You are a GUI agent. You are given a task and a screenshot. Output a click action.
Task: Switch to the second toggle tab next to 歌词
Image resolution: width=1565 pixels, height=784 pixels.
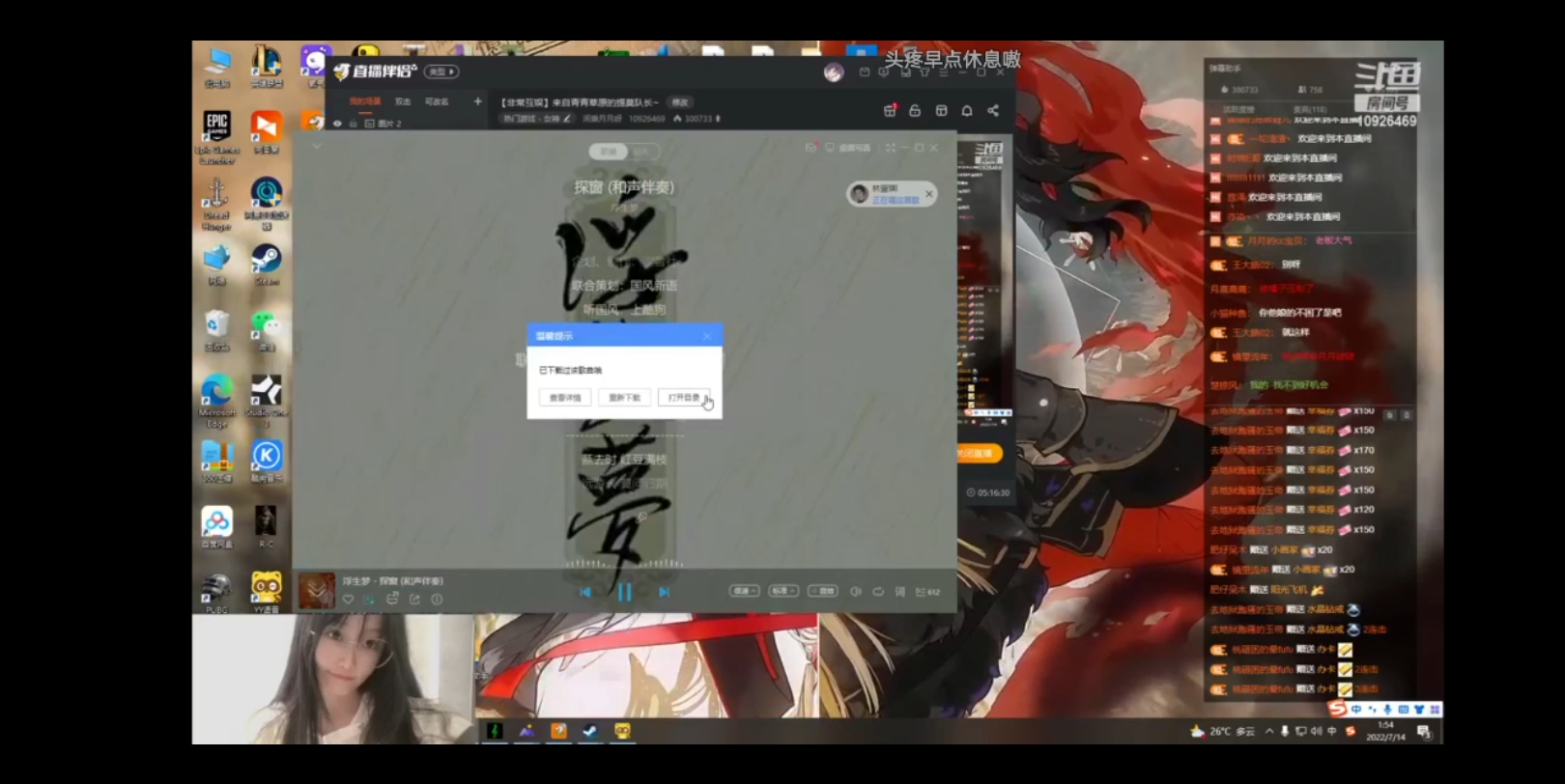click(x=641, y=152)
